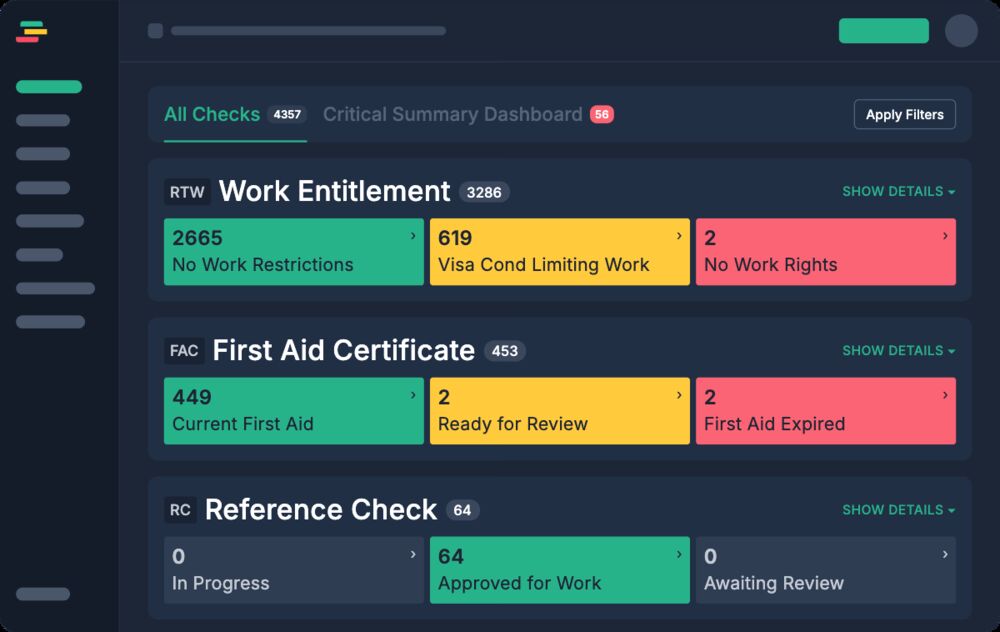Open the Visa Cond Limiting Work card
1000x632 pixels.
(x=559, y=252)
